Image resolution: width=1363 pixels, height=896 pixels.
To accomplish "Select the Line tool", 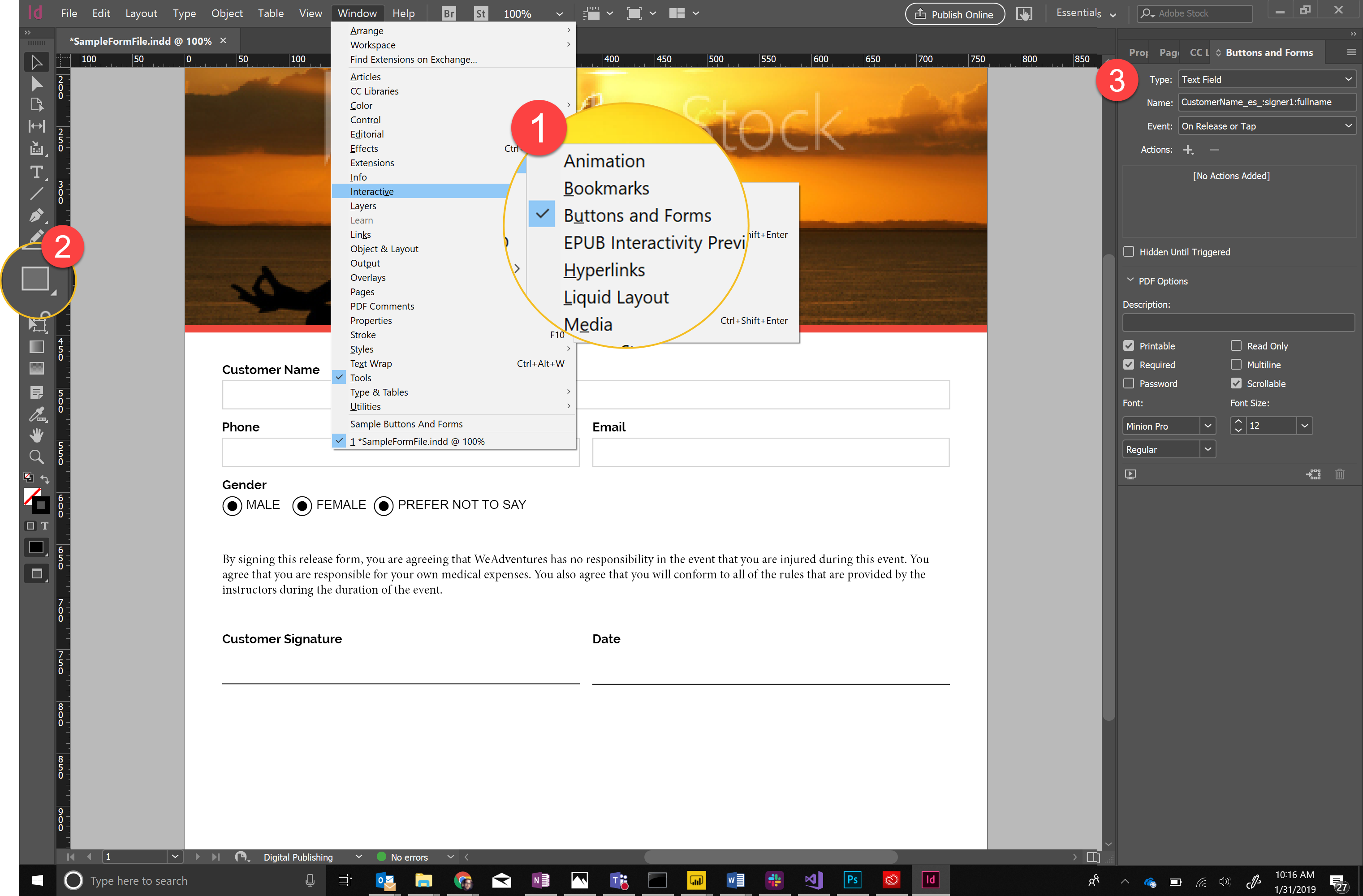I will pyautogui.click(x=37, y=194).
